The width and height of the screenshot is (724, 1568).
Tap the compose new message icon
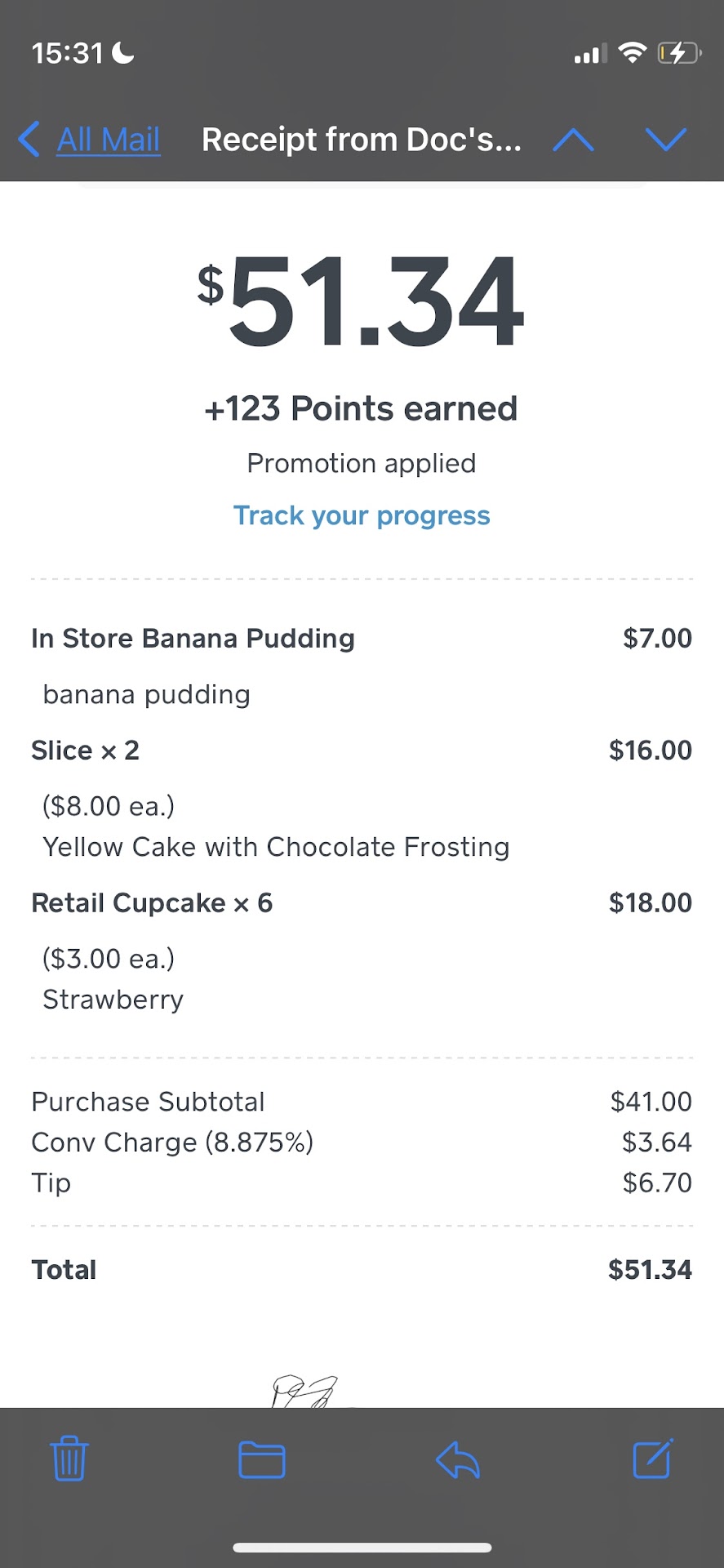653,1459
